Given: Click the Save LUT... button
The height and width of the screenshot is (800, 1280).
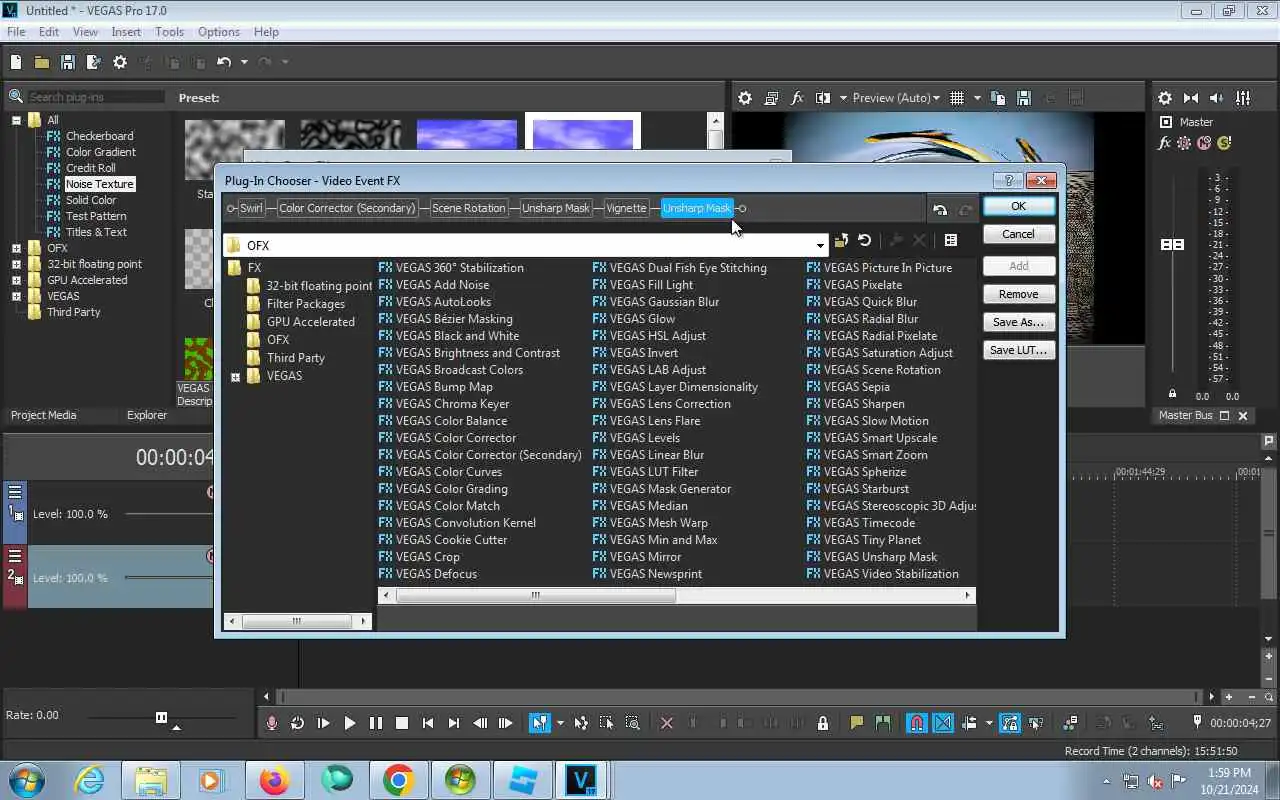Looking at the screenshot, I should coord(1018,350).
